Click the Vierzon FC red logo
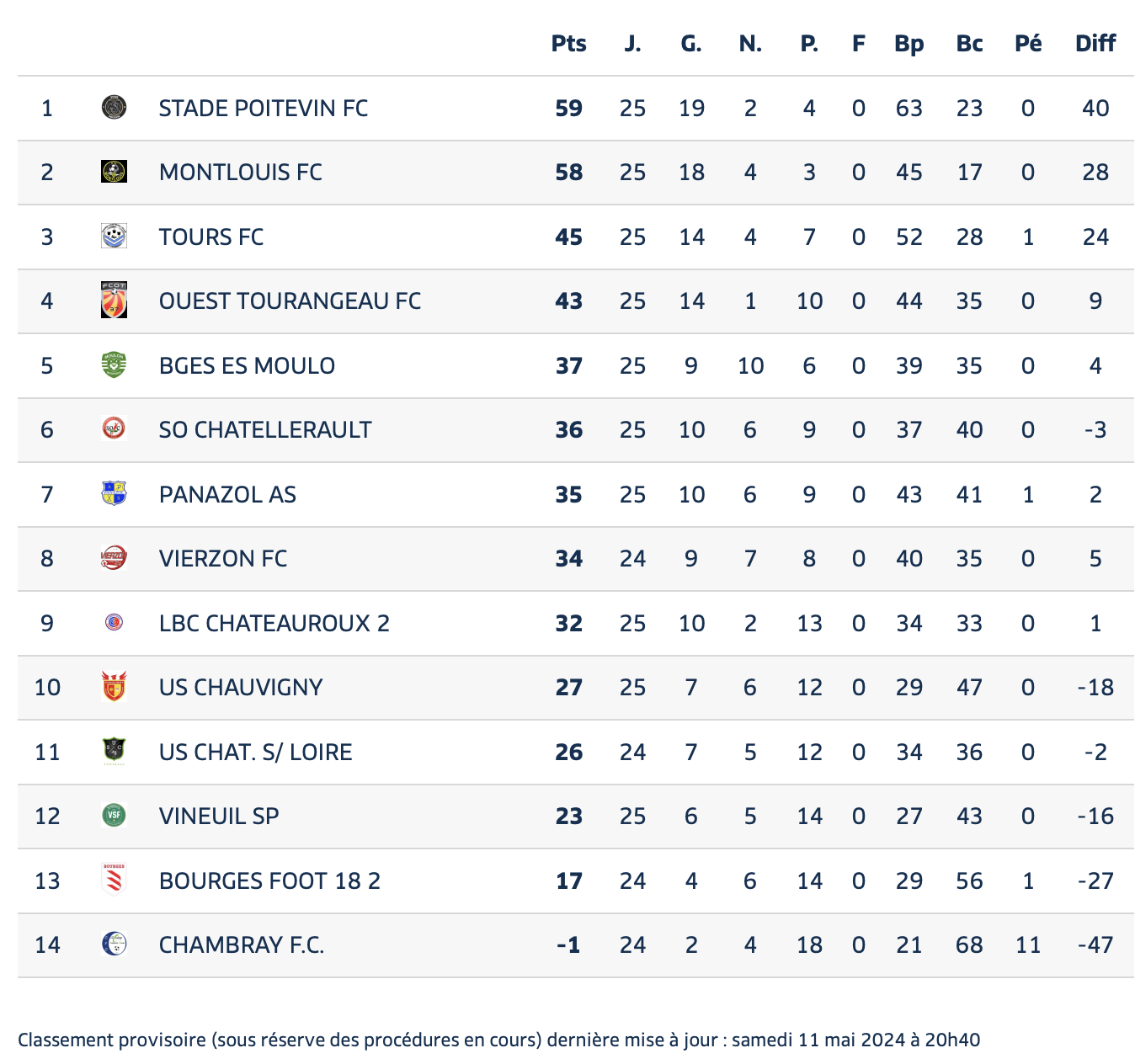 tap(114, 558)
